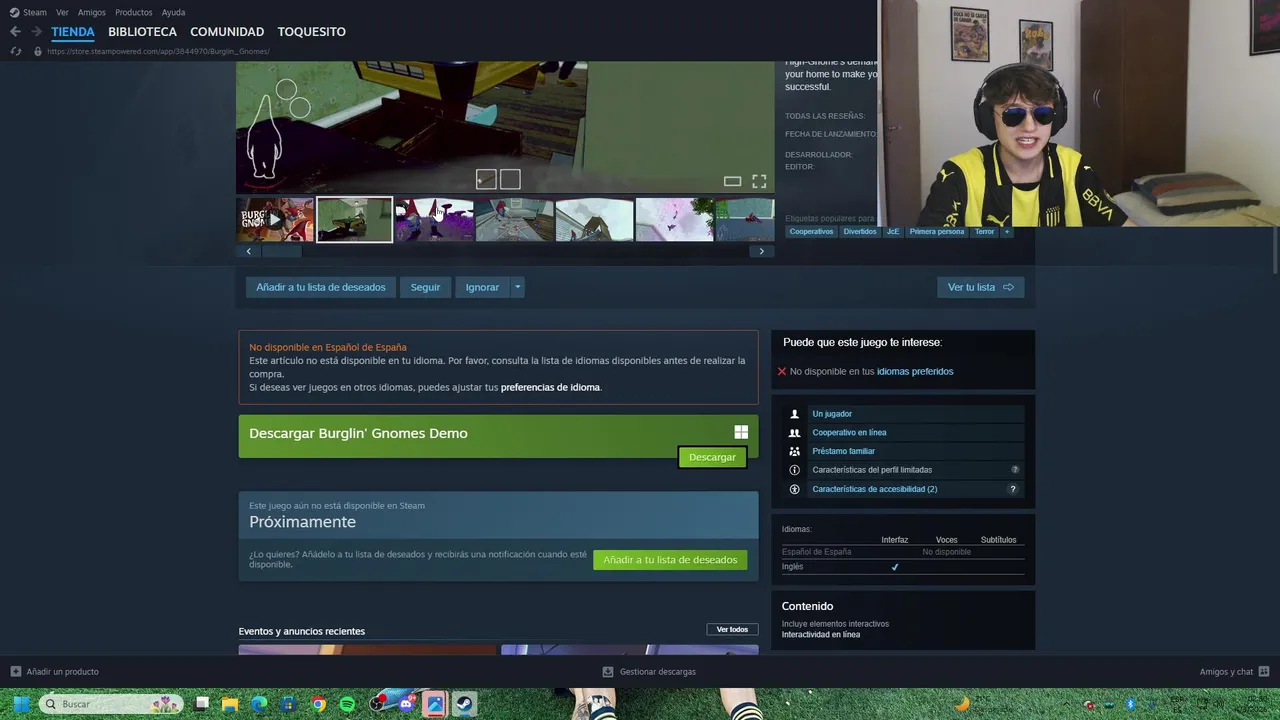Click the green Descargar button
Viewport: 1280px width, 720px height.
(x=712, y=457)
